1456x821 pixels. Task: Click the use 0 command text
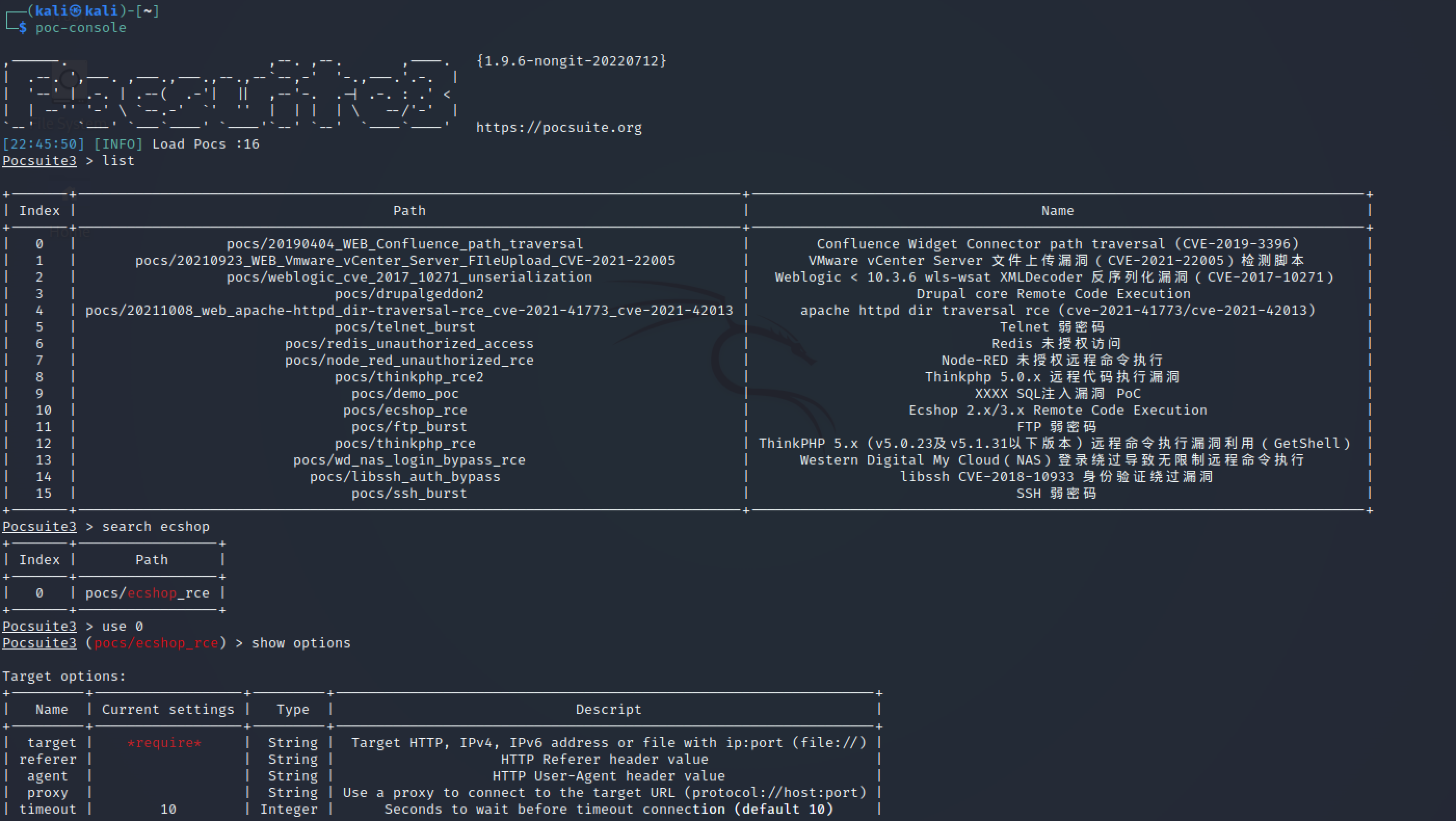pyautogui.click(x=122, y=626)
